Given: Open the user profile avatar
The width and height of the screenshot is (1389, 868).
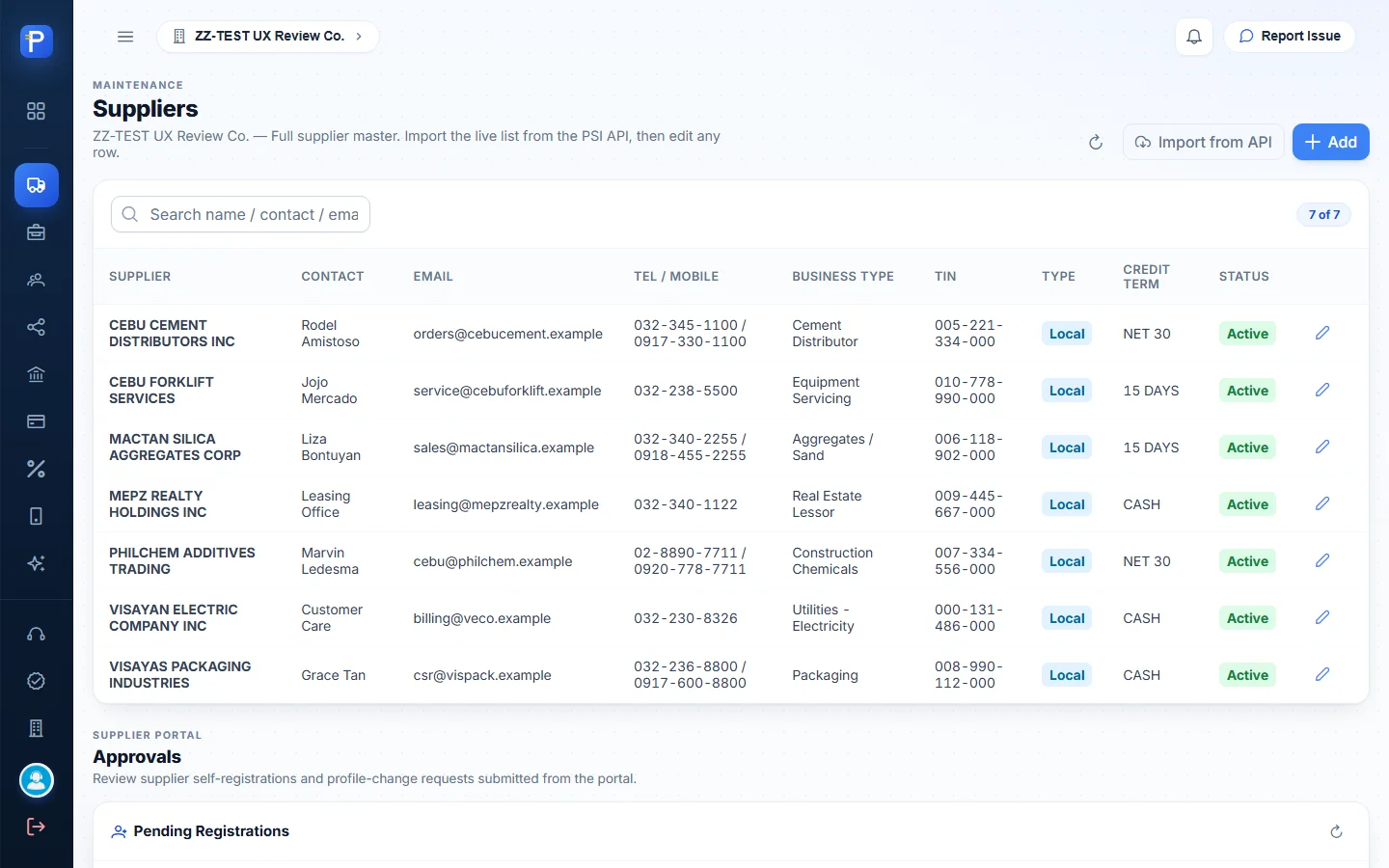Looking at the screenshot, I should [37, 780].
